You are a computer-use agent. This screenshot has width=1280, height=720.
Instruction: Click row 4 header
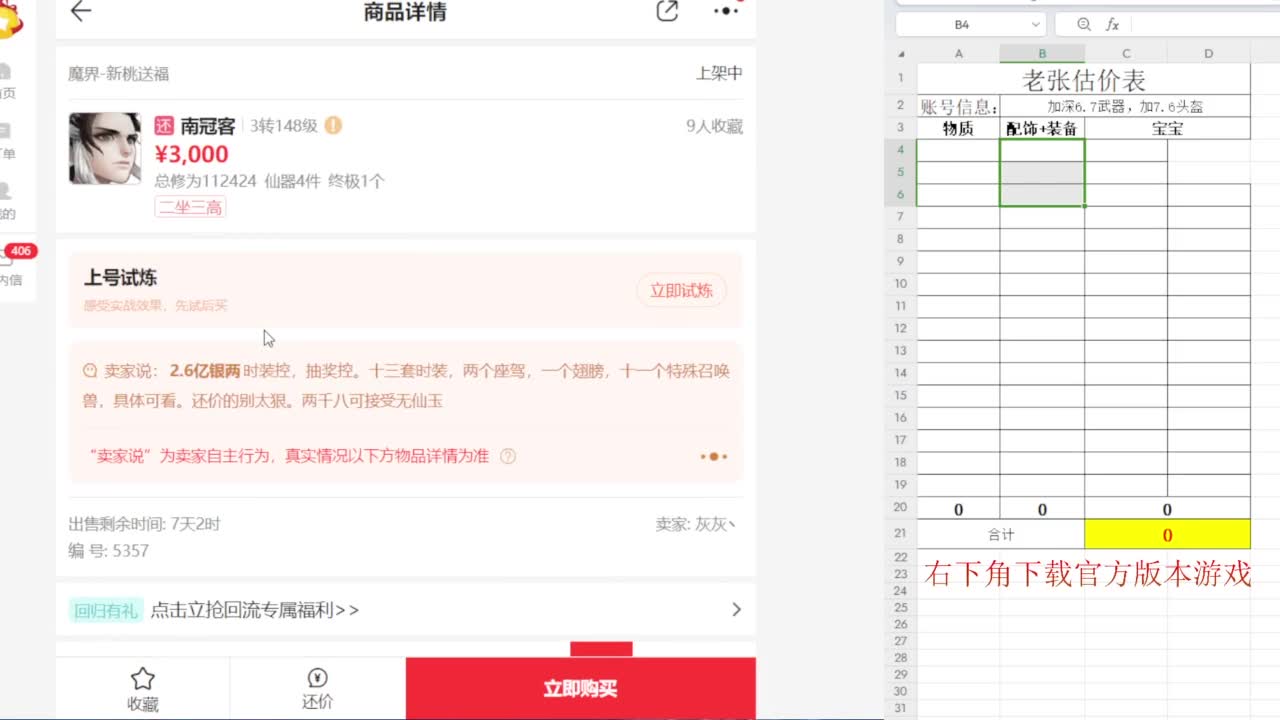(x=901, y=150)
